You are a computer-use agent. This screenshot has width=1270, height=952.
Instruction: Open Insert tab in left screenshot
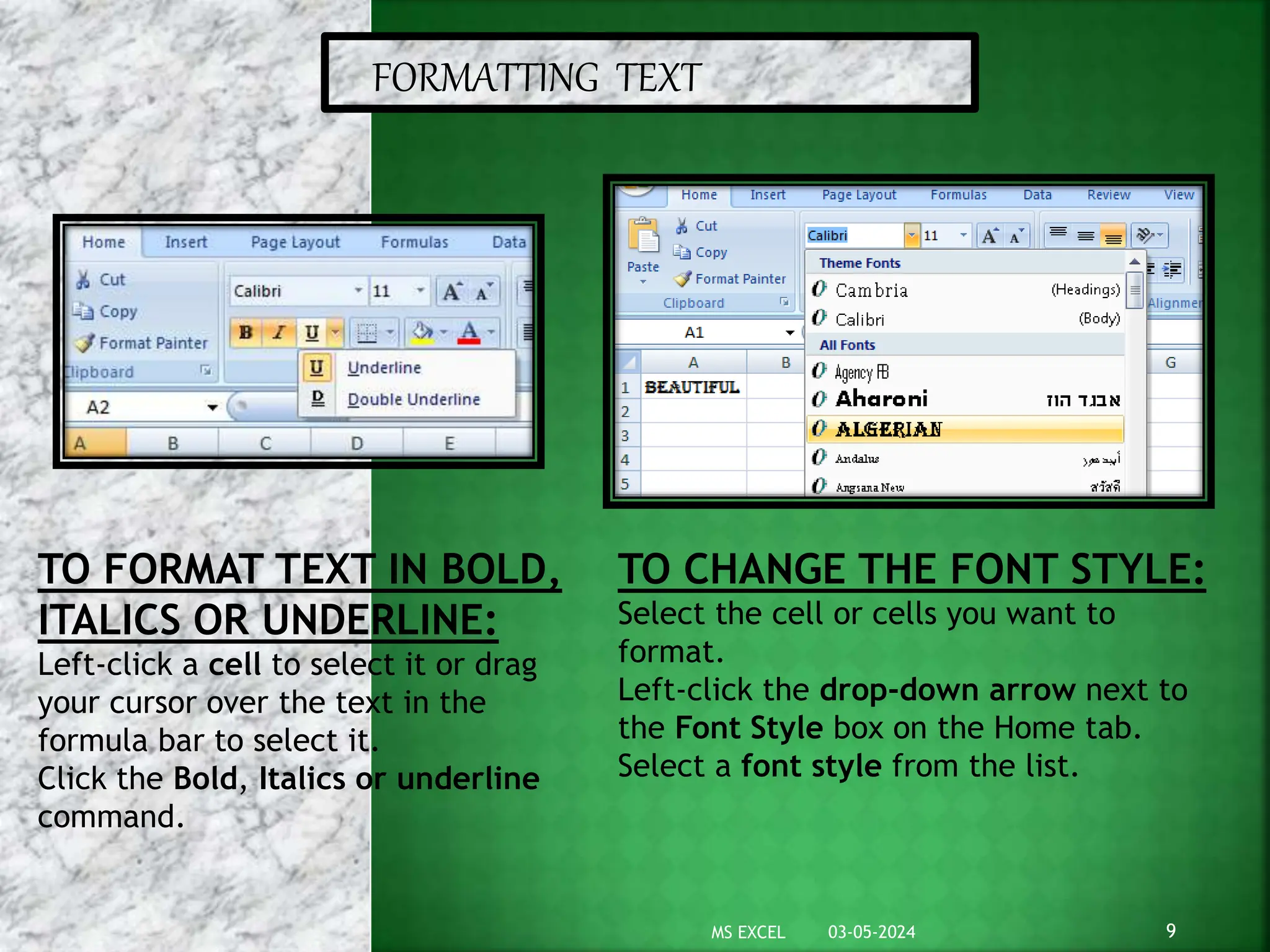186,242
